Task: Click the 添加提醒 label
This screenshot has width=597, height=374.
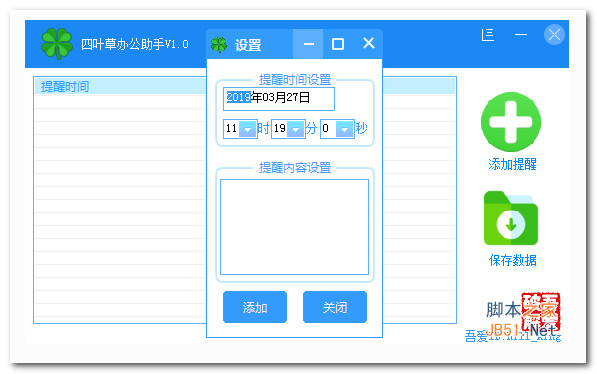Action: click(512, 165)
